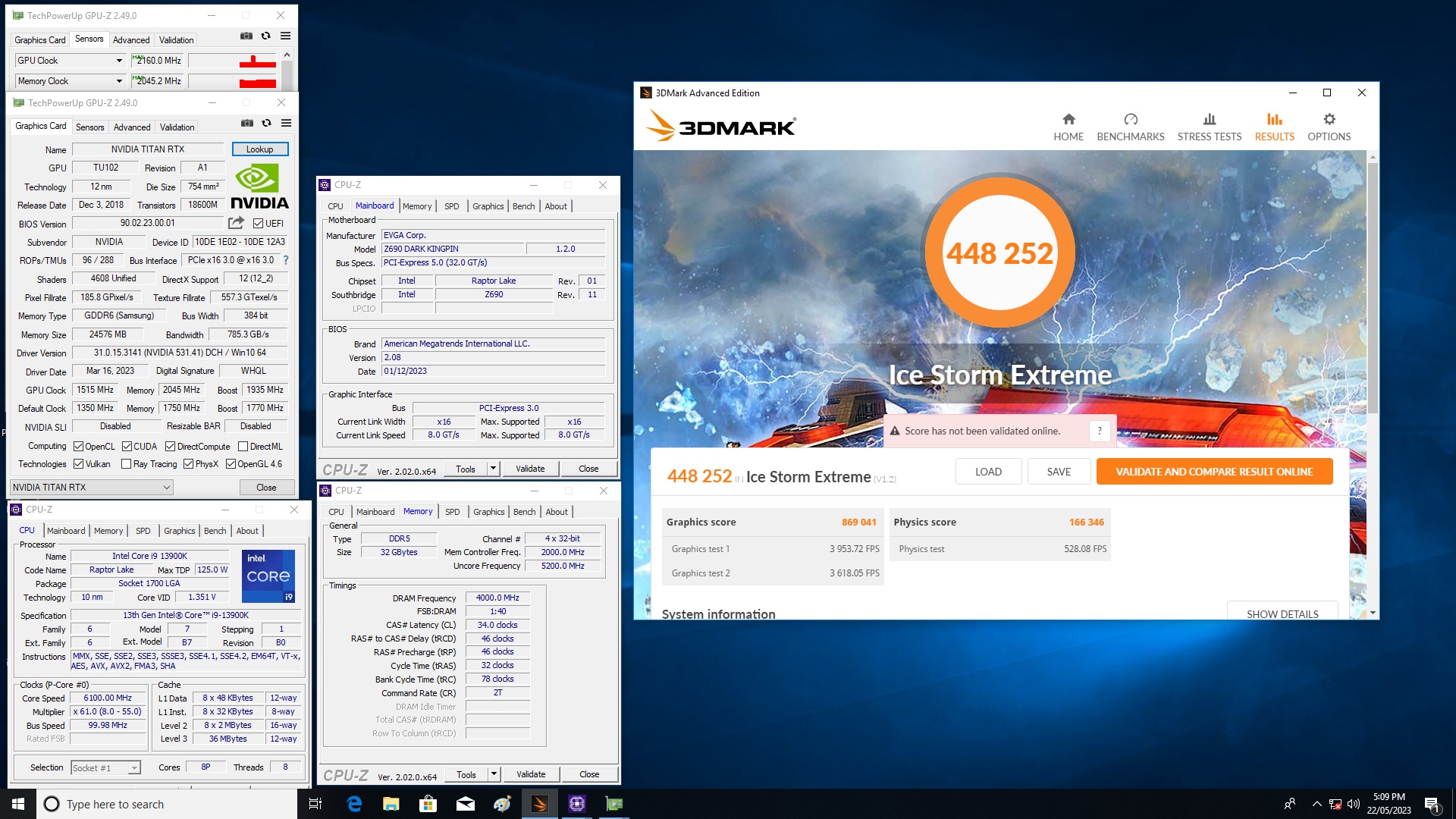1456x819 pixels.
Task: Open Windows Start menu
Action: (18, 804)
